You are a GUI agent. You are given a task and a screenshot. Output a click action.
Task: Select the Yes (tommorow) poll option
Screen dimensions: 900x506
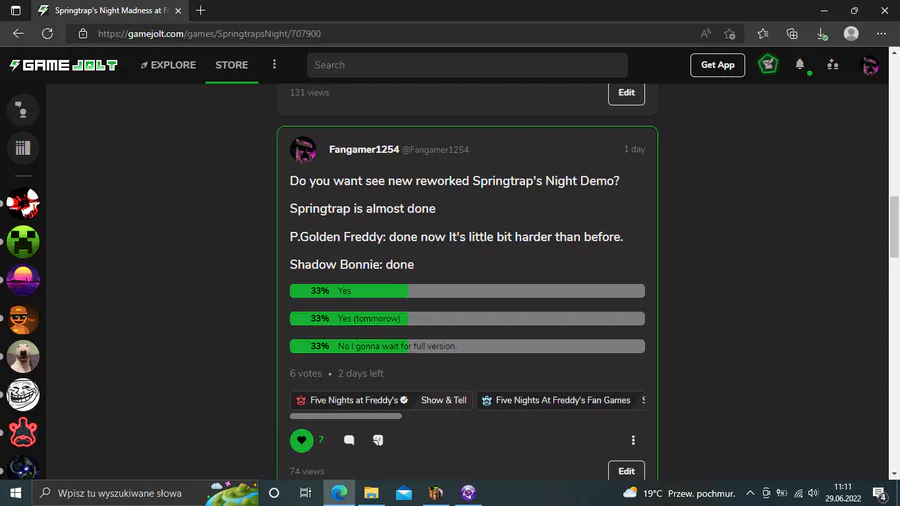point(467,318)
